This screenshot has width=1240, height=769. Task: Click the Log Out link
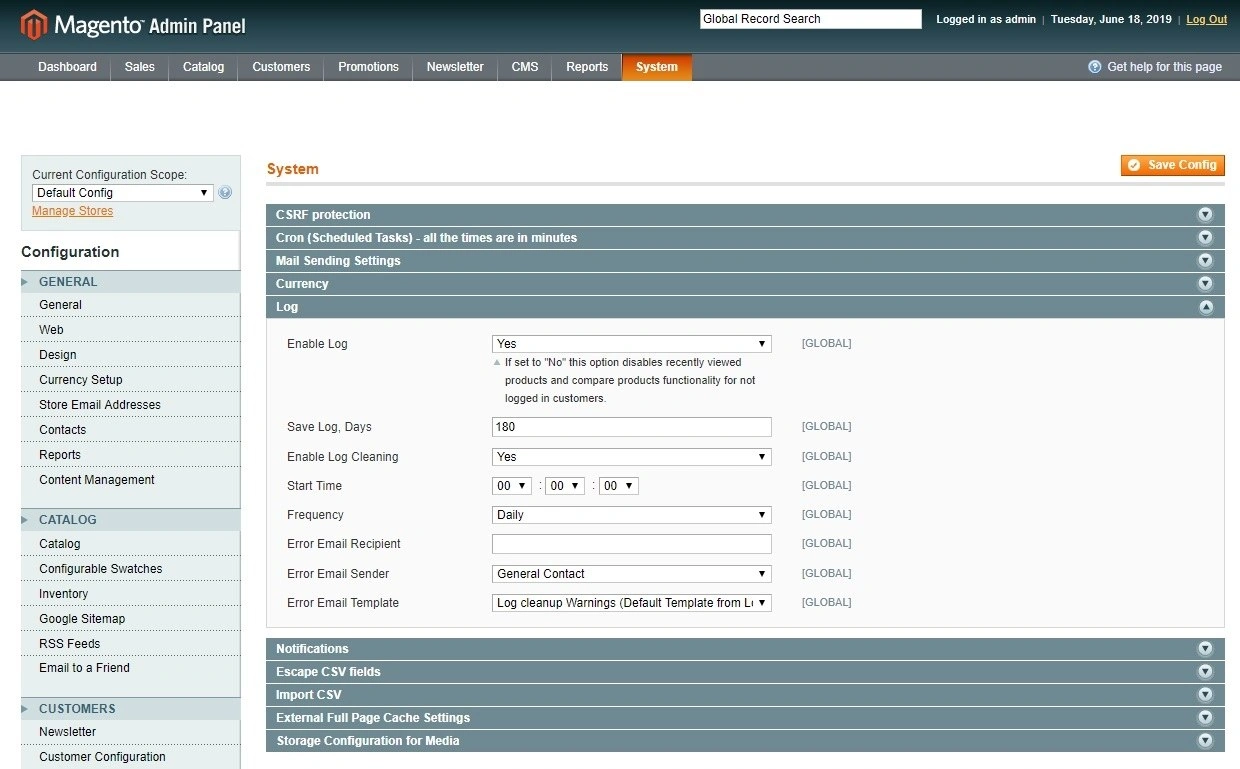click(x=1206, y=18)
